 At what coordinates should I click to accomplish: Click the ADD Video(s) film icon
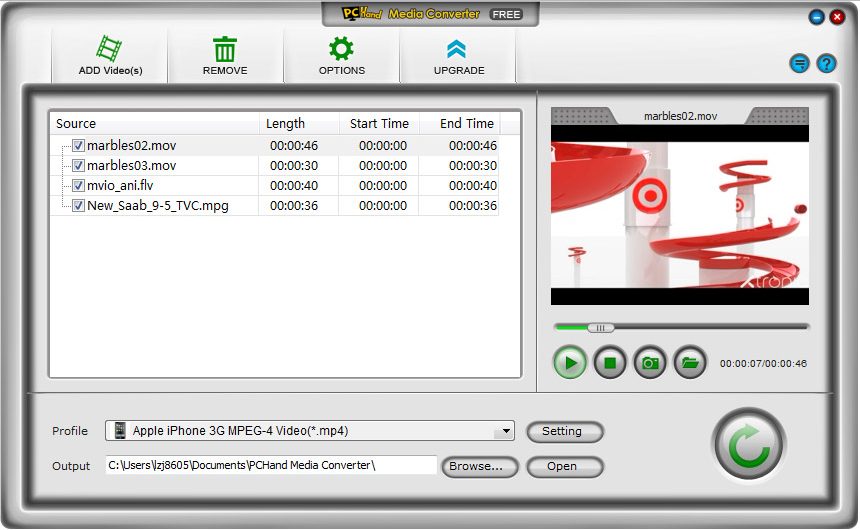(x=109, y=49)
